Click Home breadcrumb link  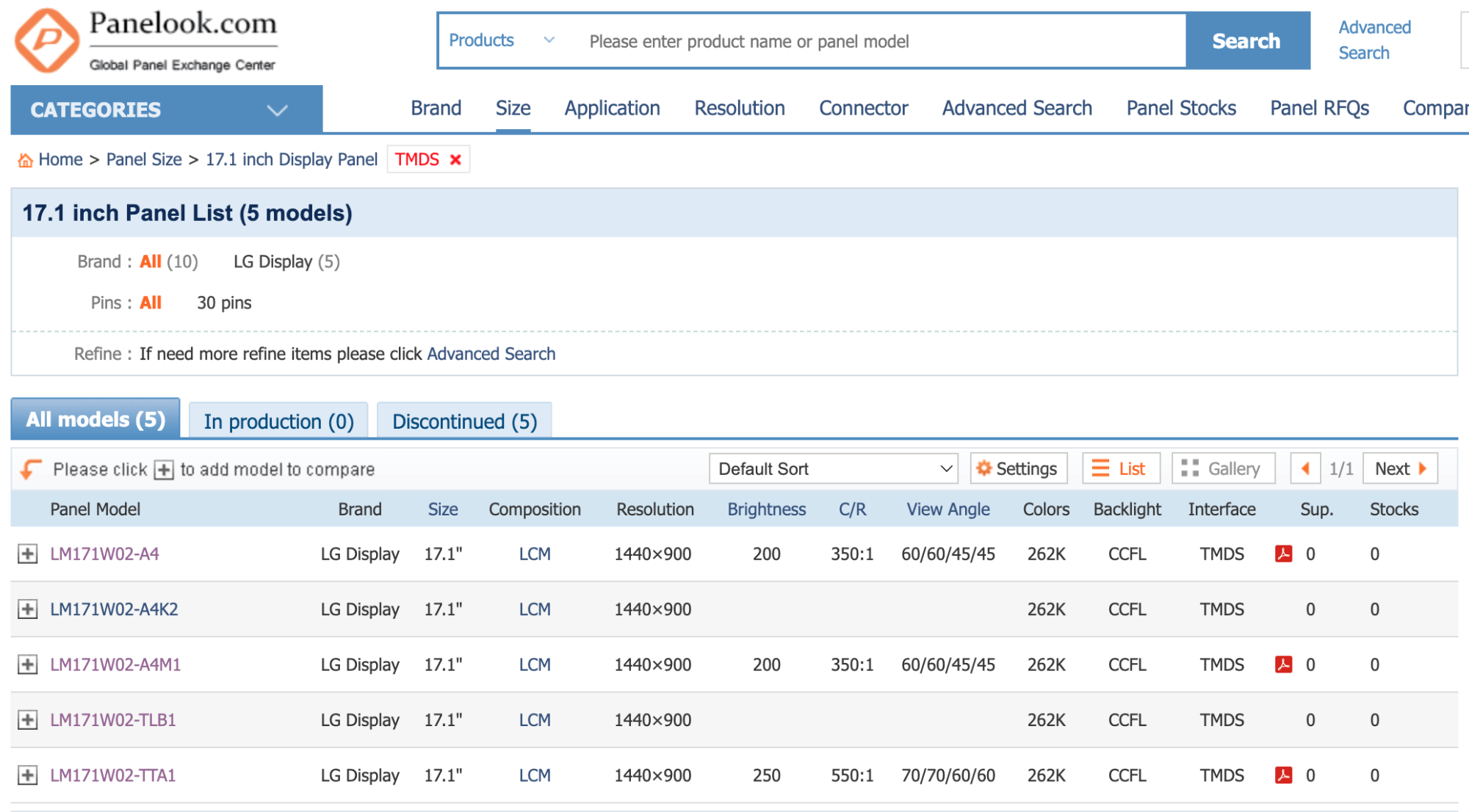pos(60,159)
